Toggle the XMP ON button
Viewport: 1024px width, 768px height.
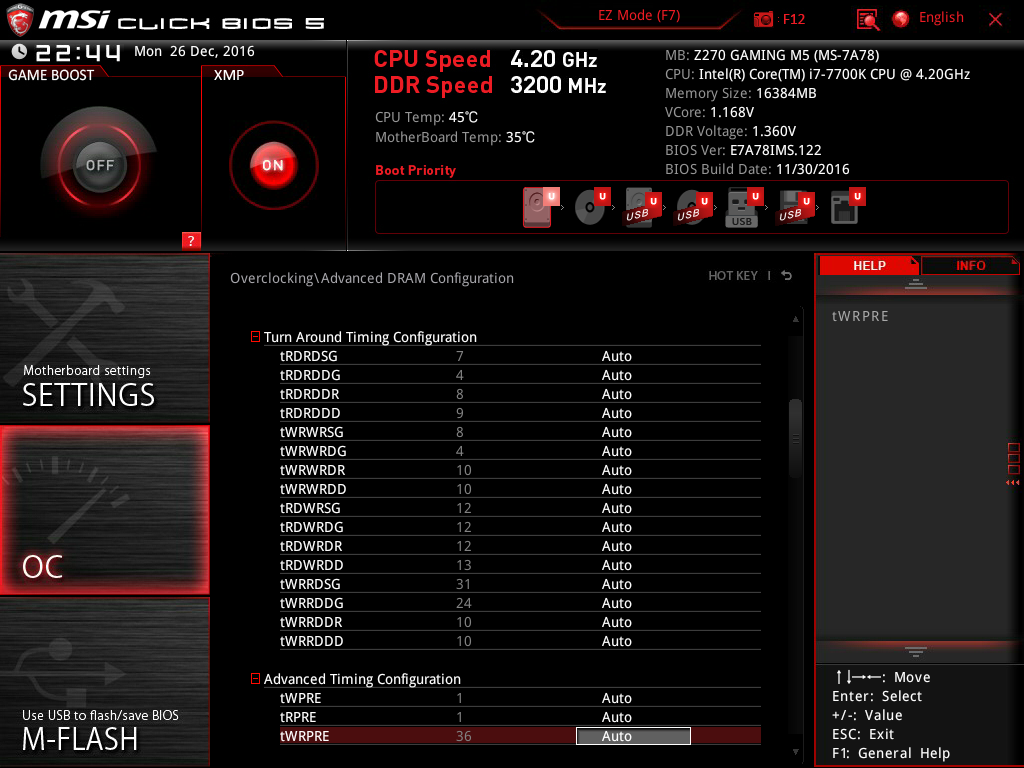pyautogui.click(x=273, y=165)
